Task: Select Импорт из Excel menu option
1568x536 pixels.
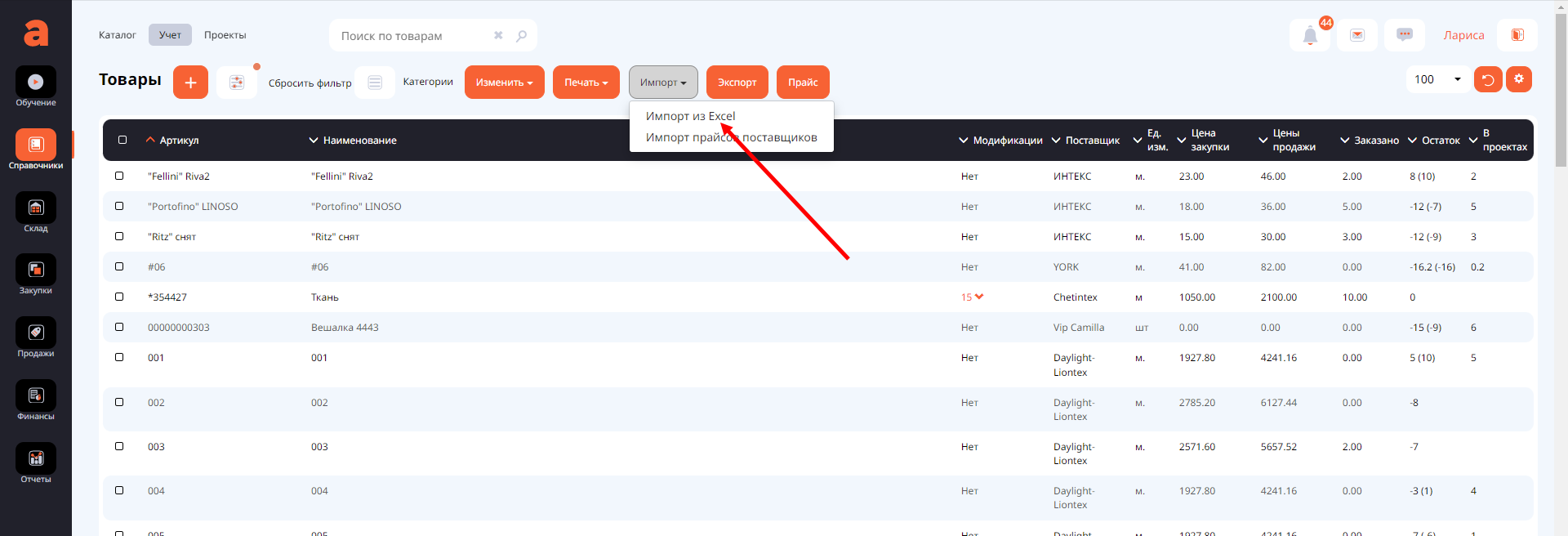Action: click(x=690, y=116)
